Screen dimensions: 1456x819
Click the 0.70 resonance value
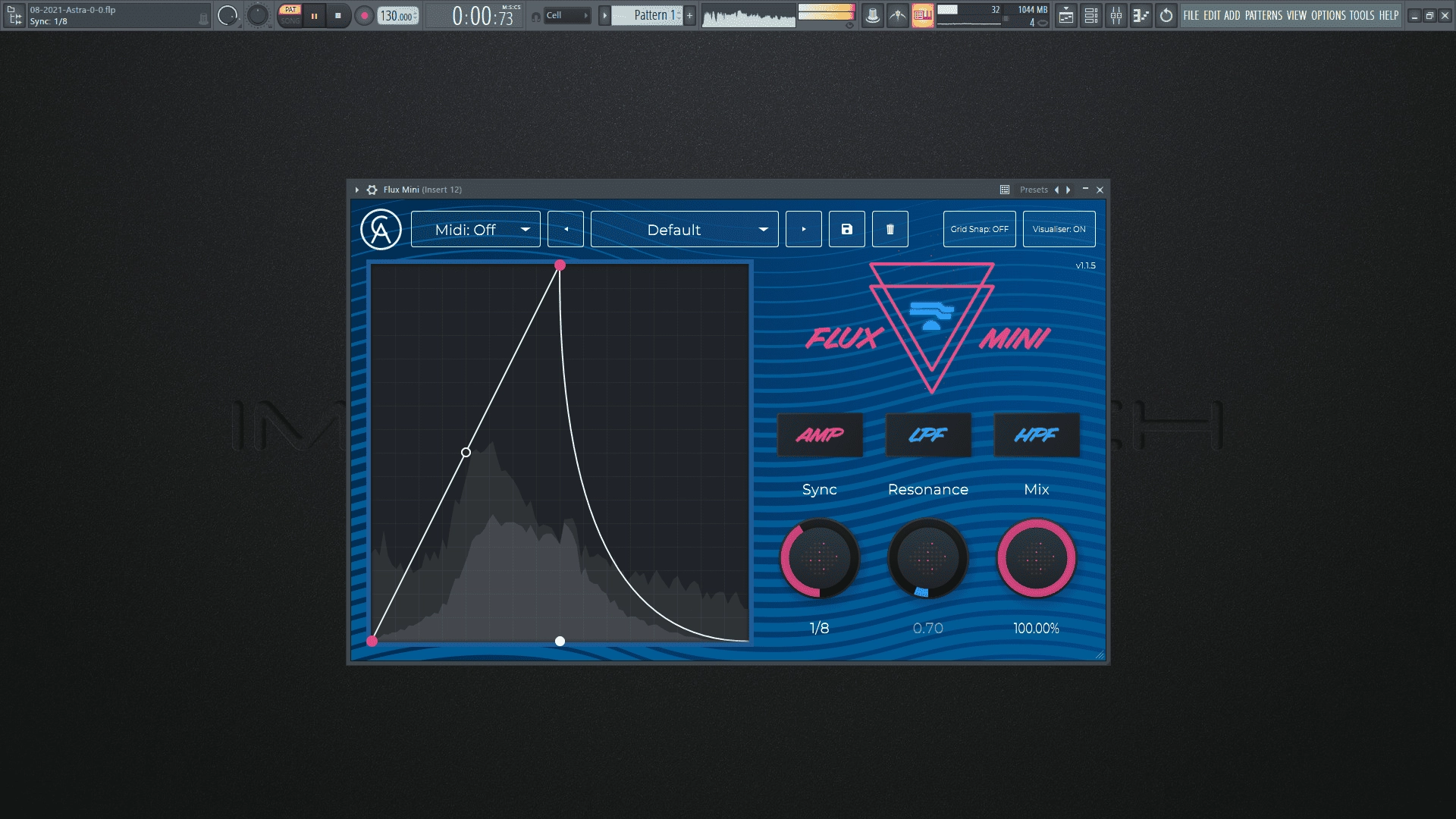coord(928,628)
